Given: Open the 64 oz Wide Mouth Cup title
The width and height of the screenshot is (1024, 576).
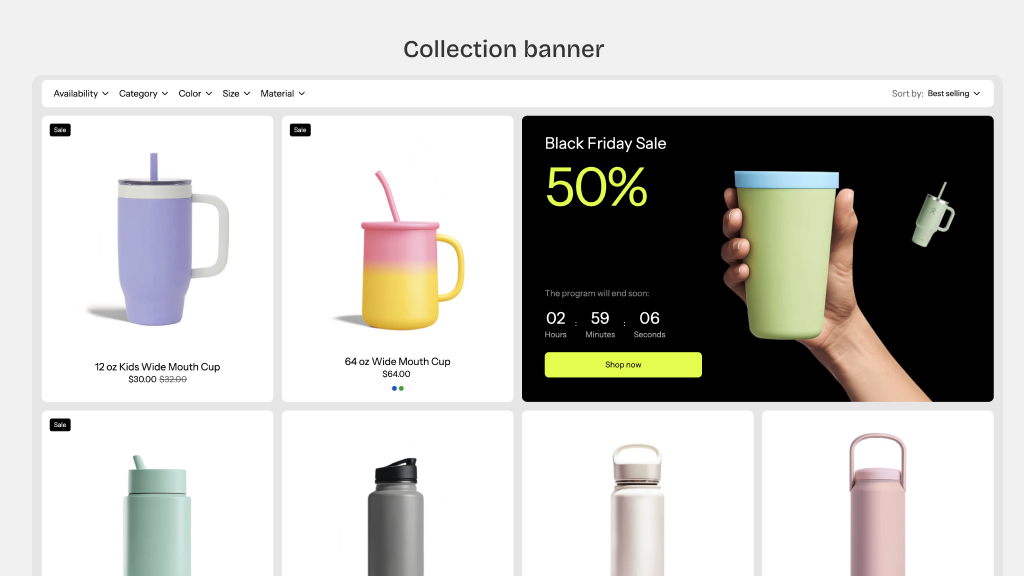Looking at the screenshot, I should [x=397, y=361].
